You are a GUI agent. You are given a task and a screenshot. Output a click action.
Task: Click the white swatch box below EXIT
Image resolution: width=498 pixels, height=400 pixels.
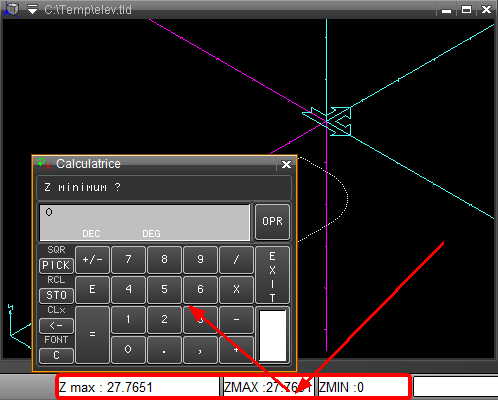tap(273, 335)
